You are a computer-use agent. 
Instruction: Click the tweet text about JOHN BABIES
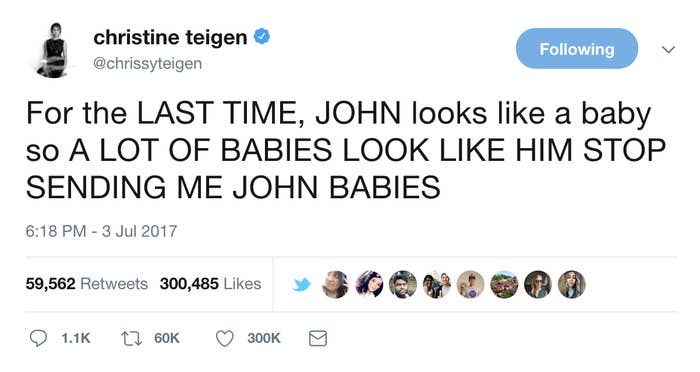(346, 150)
